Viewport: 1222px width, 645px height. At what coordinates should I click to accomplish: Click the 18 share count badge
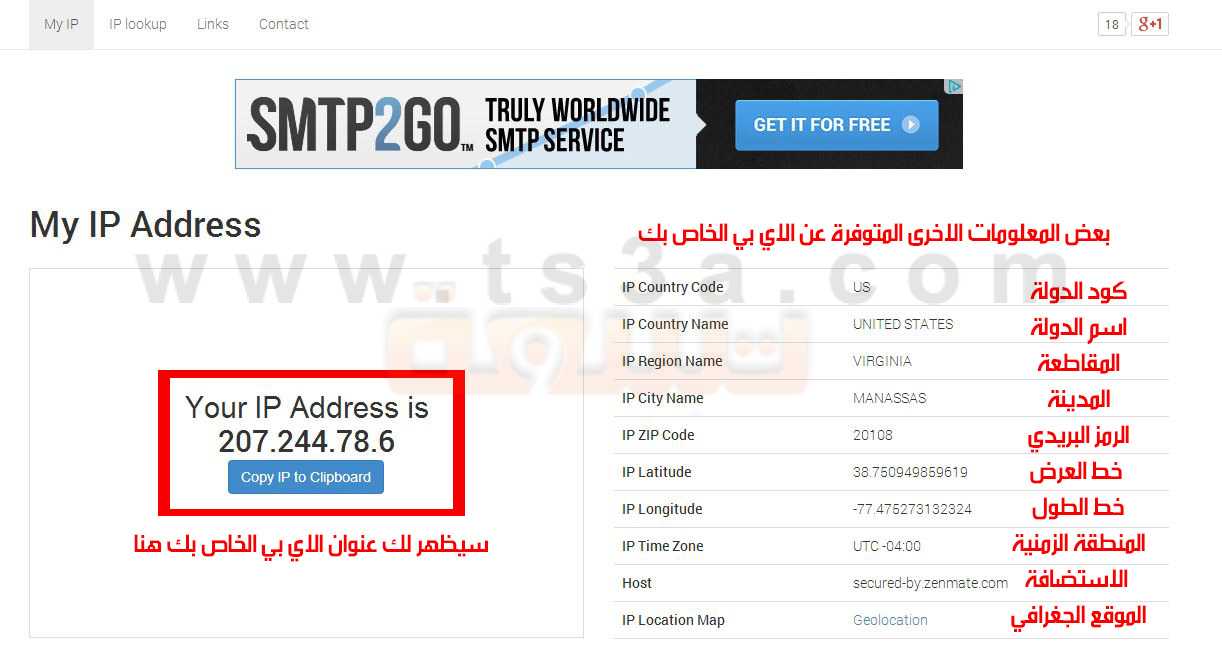coord(1112,24)
